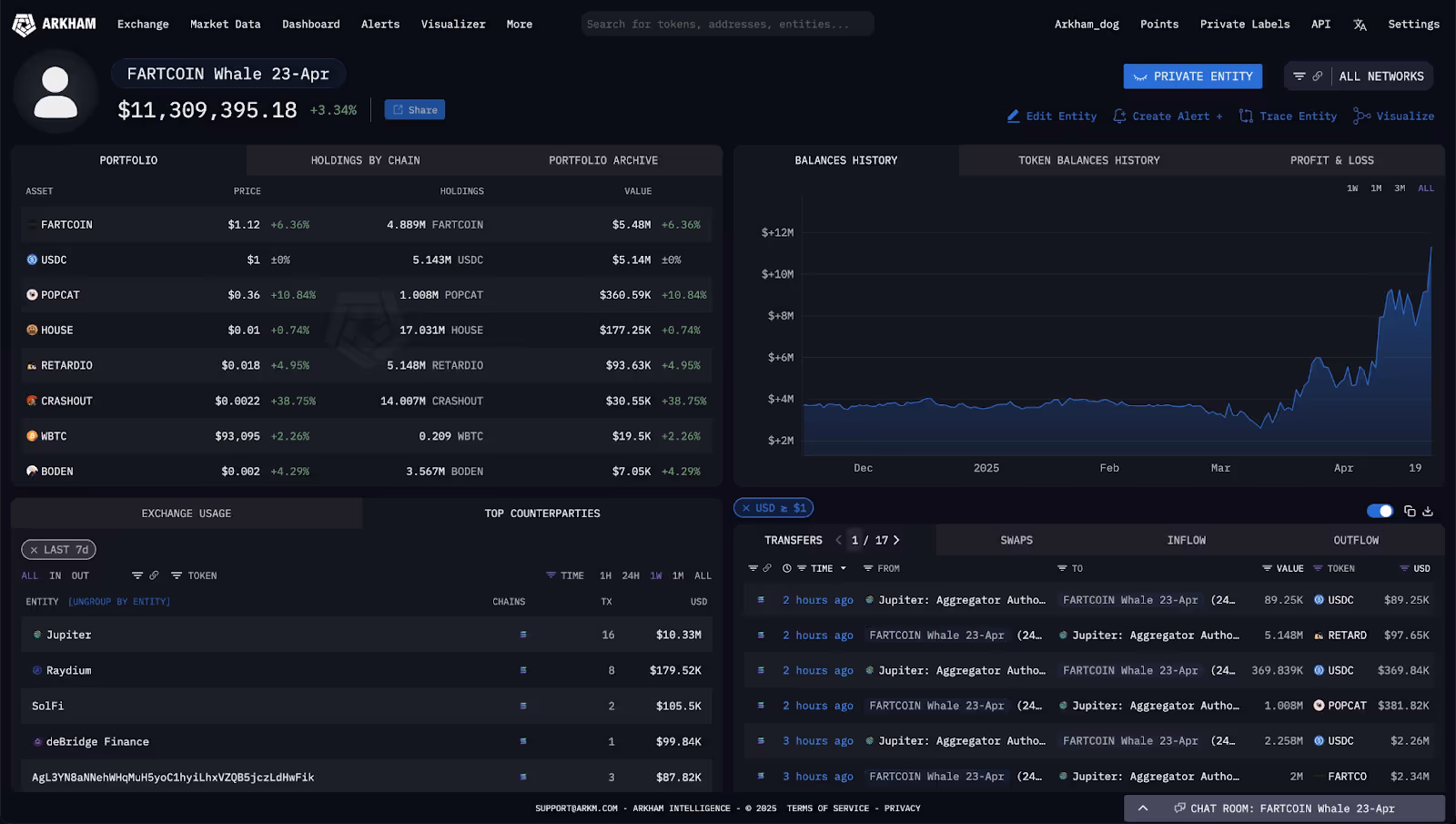This screenshot has height=824, width=1456.
Task: Select the 1W range on balances chart
Action: pyautogui.click(x=1352, y=188)
